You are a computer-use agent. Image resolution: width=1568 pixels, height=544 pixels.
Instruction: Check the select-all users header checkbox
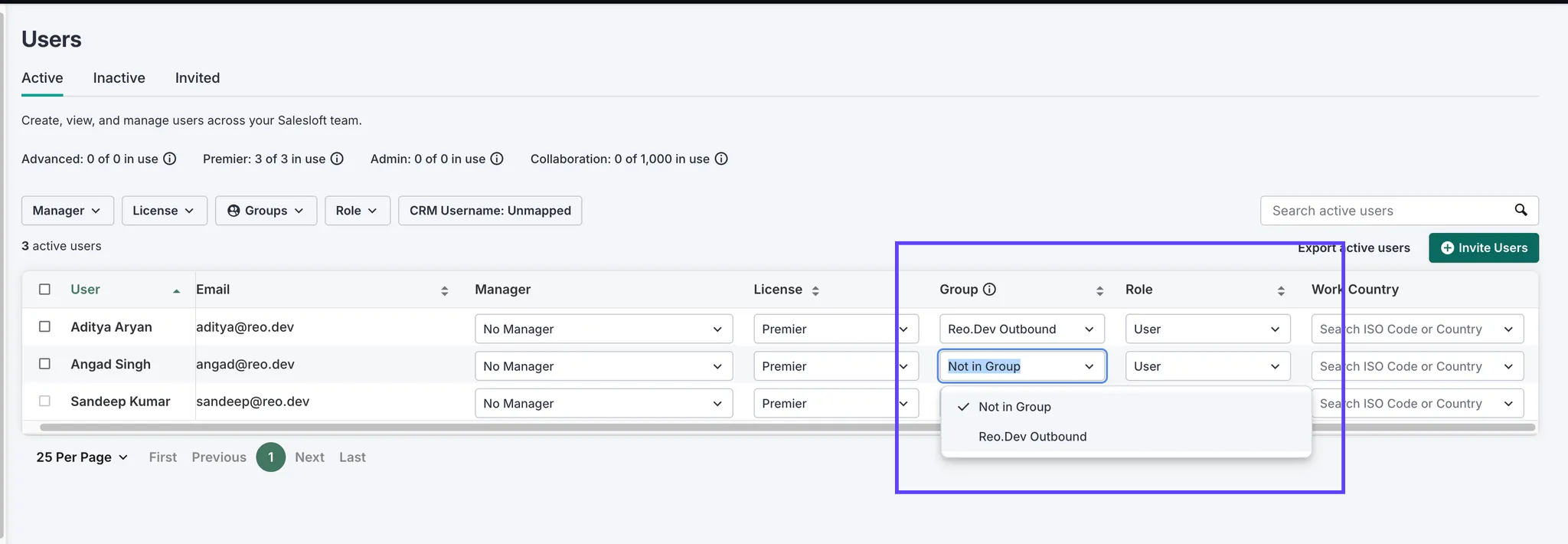45,289
